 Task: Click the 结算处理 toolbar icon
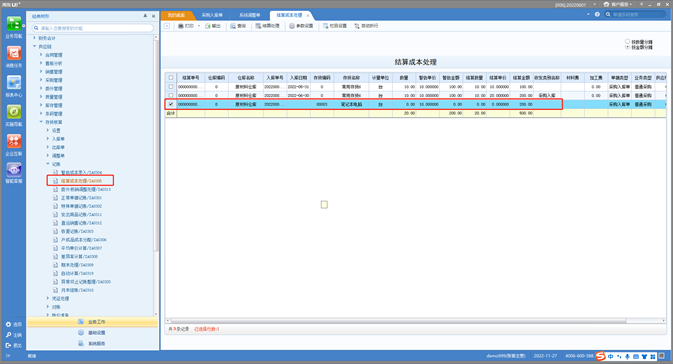point(258,26)
